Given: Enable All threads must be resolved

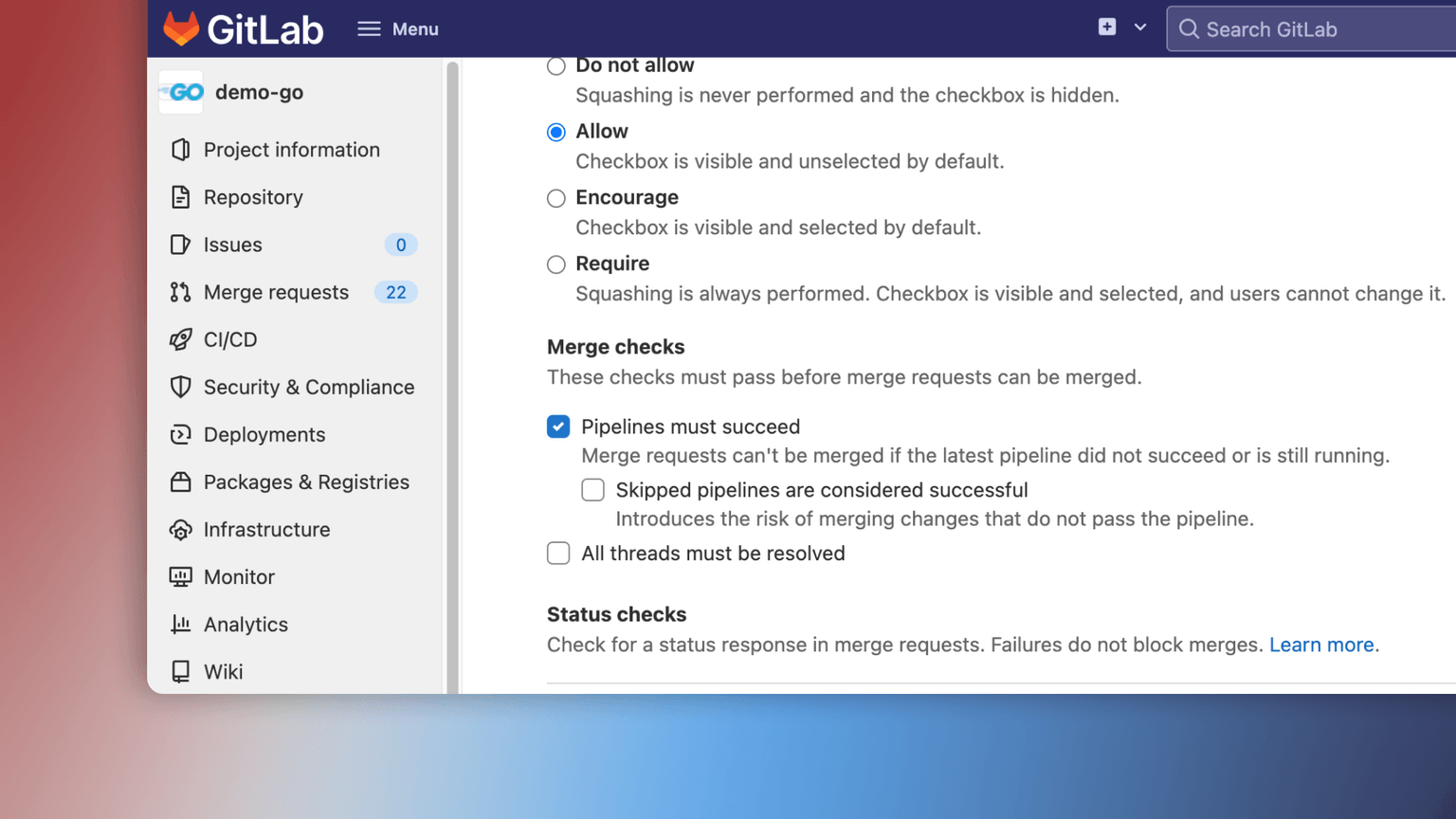Looking at the screenshot, I should [x=558, y=553].
